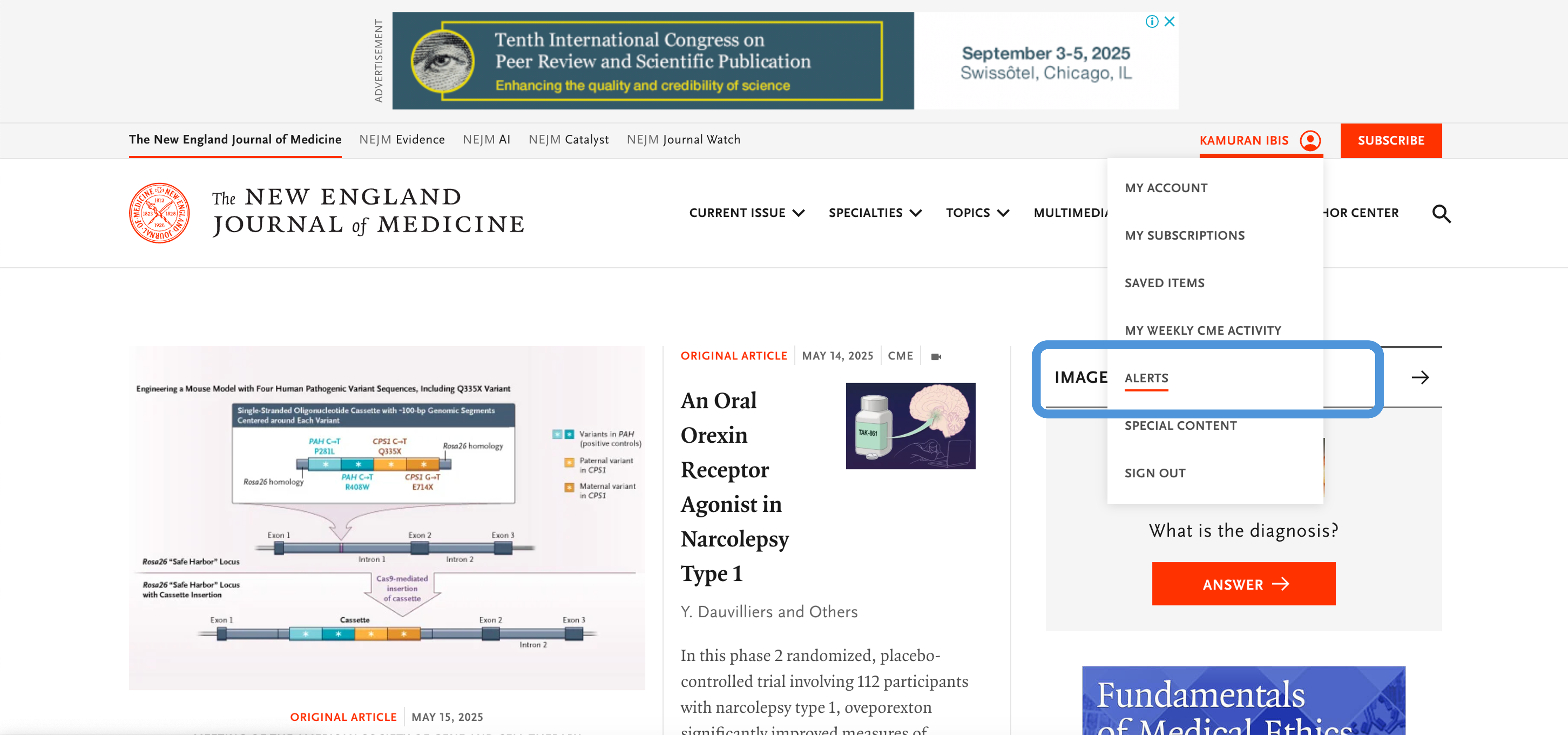
Task: Close the advertisement with the X icon
Action: pyautogui.click(x=1169, y=21)
